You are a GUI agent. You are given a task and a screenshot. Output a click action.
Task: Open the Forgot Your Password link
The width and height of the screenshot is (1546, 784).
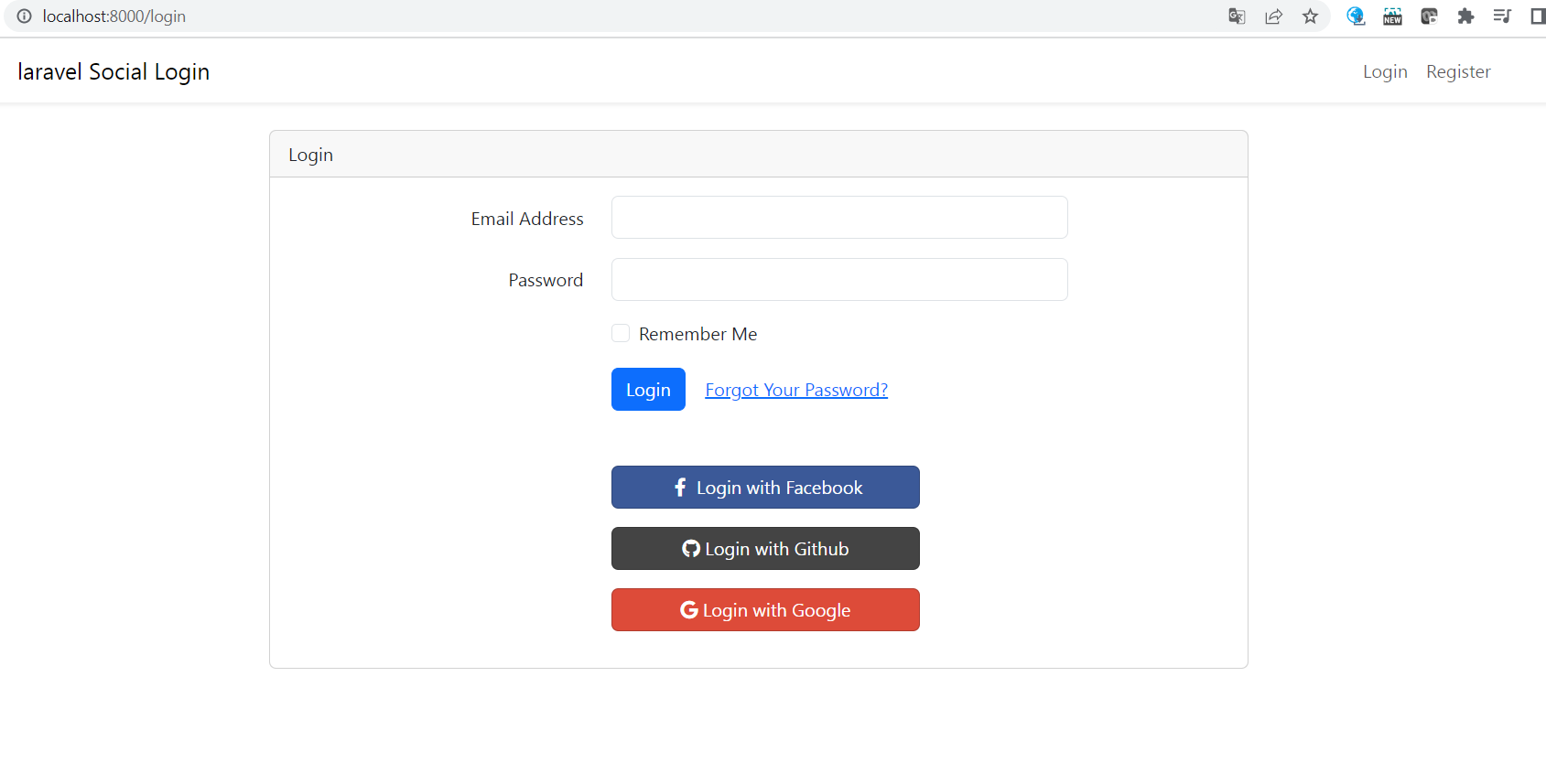pyautogui.click(x=795, y=389)
